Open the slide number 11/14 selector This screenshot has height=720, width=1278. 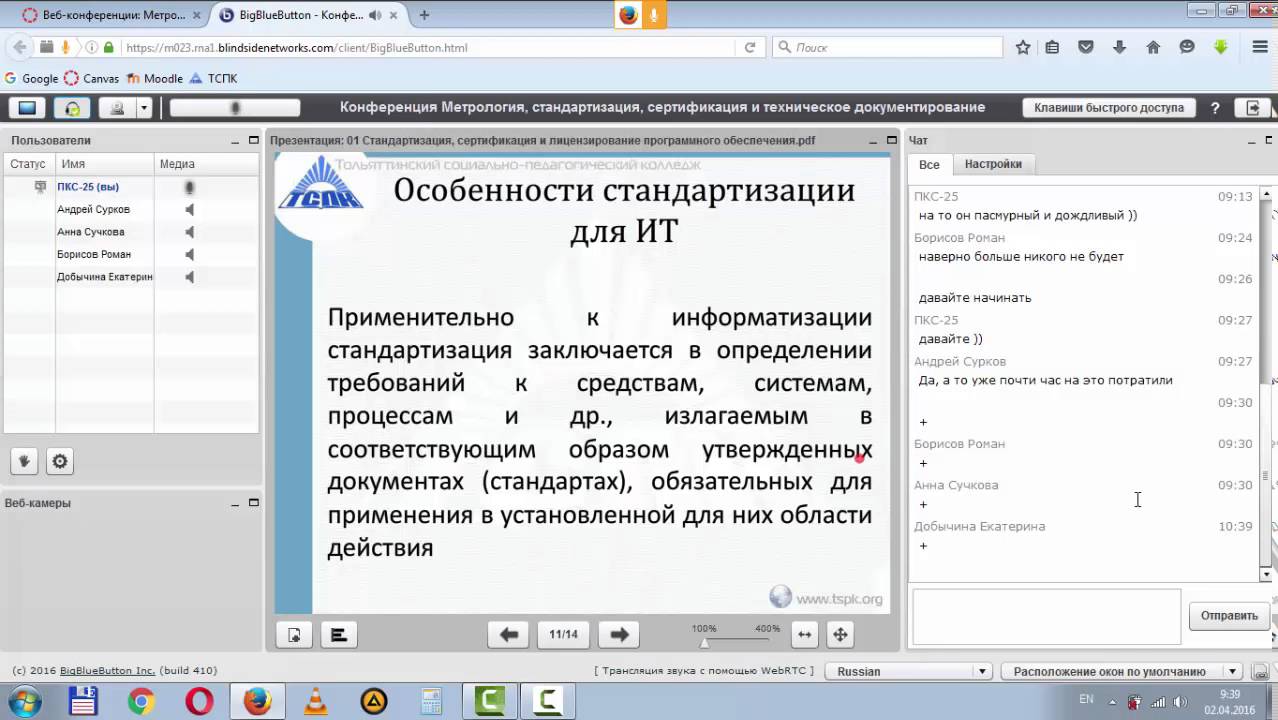(x=563, y=634)
